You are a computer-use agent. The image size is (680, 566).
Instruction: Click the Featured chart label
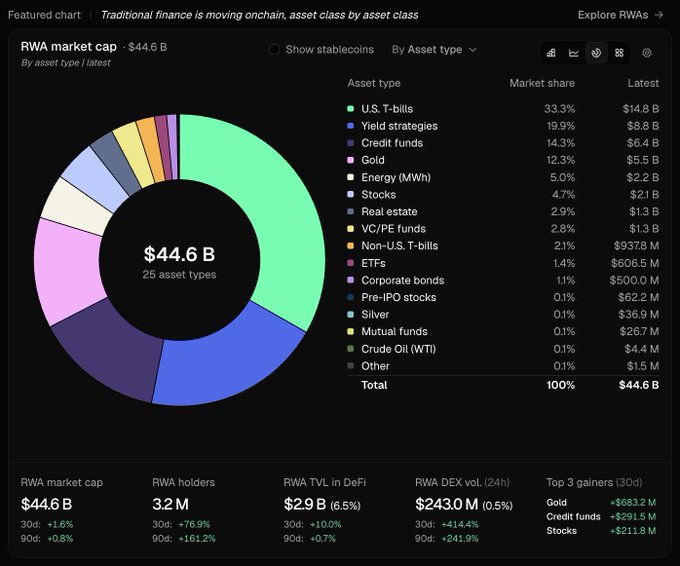[x=44, y=15]
